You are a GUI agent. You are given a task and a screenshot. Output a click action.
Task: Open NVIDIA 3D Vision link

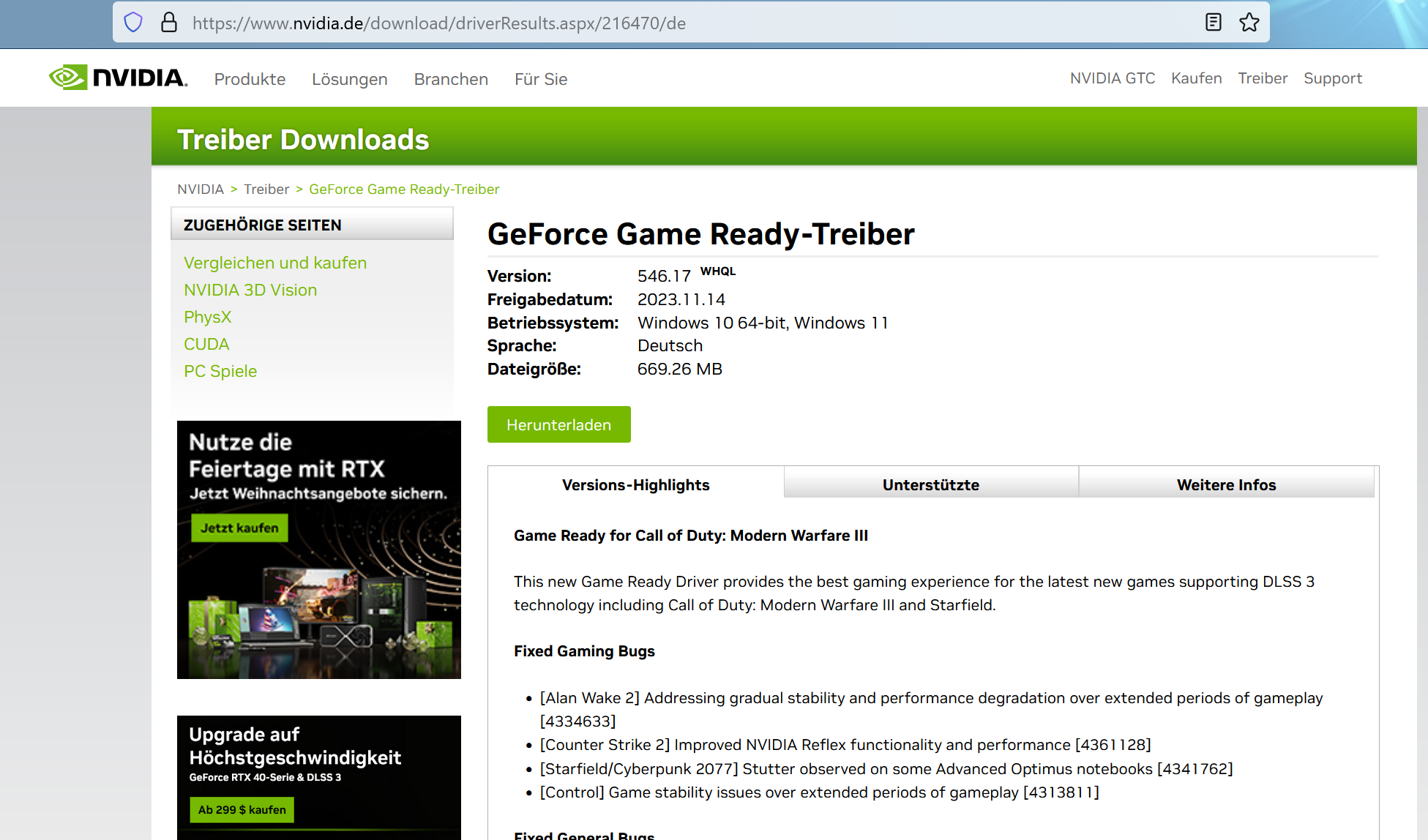[x=250, y=290]
